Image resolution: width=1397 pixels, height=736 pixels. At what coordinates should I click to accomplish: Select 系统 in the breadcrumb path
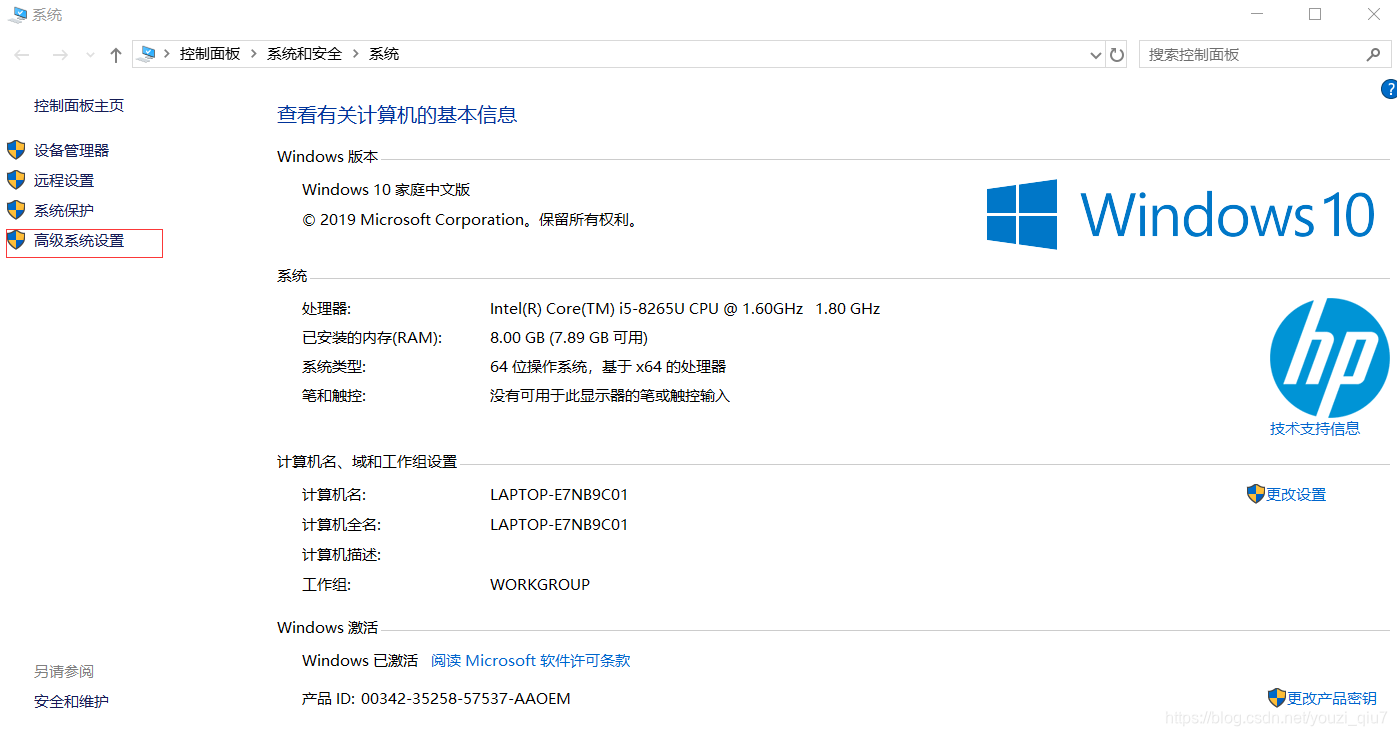pyautogui.click(x=384, y=54)
